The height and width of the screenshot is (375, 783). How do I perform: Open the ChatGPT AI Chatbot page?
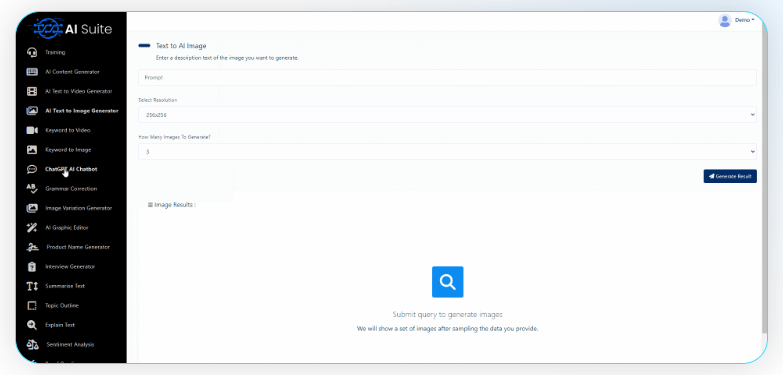[x=71, y=169]
